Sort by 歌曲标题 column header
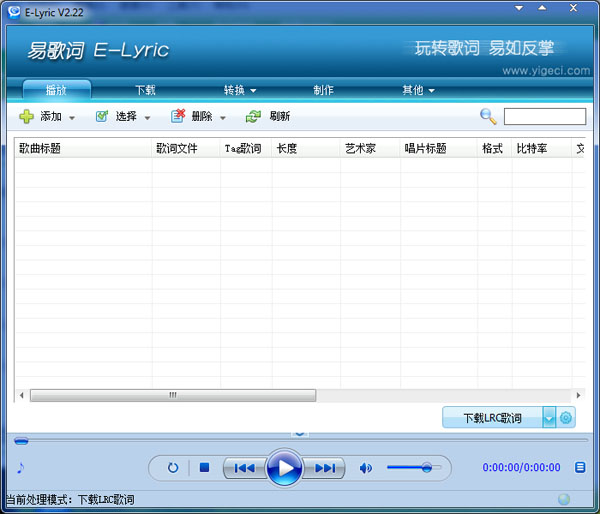This screenshot has height=514, width=600. click(83, 148)
